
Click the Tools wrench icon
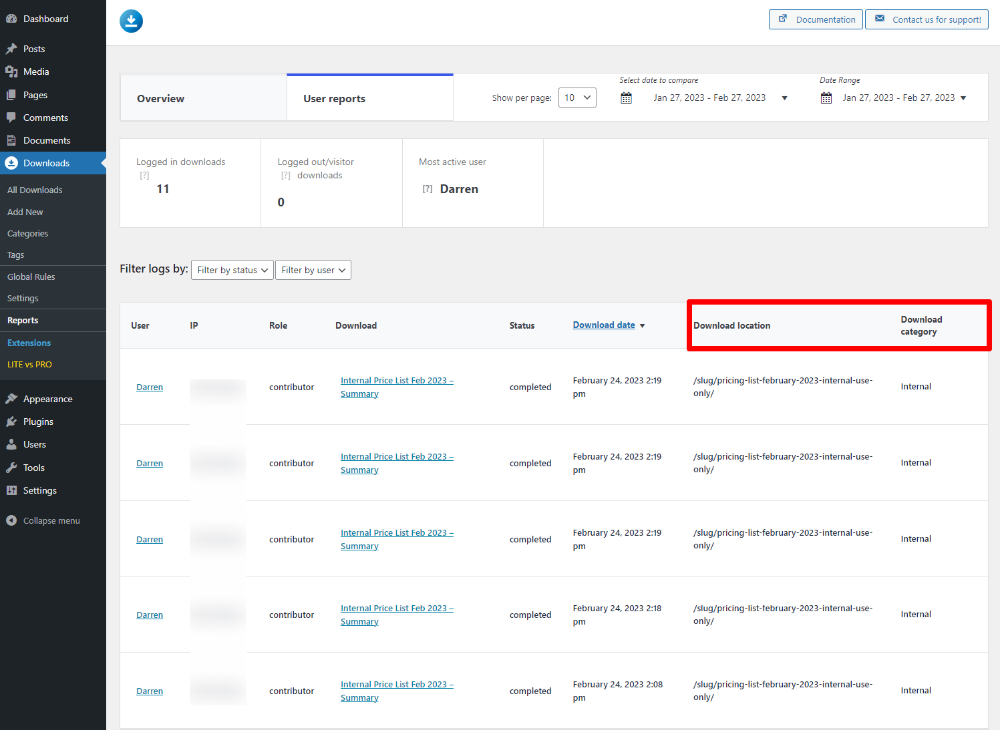click(11, 467)
